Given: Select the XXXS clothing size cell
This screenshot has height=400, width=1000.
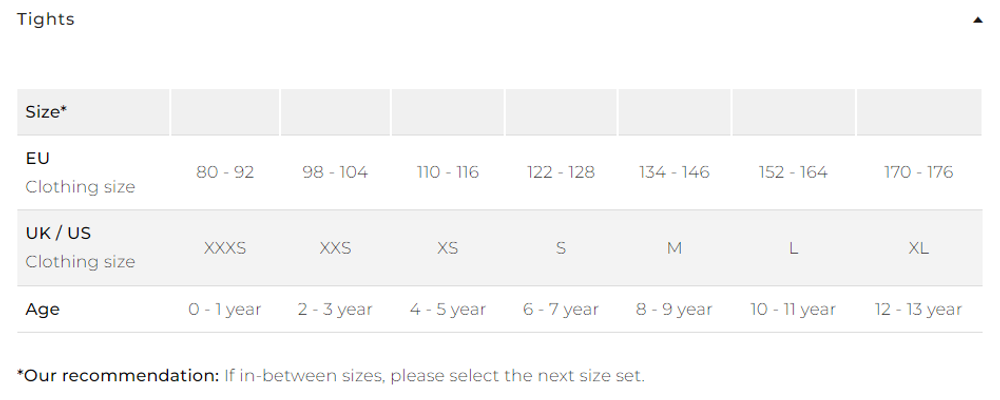Looking at the screenshot, I should click(x=224, y=248).
